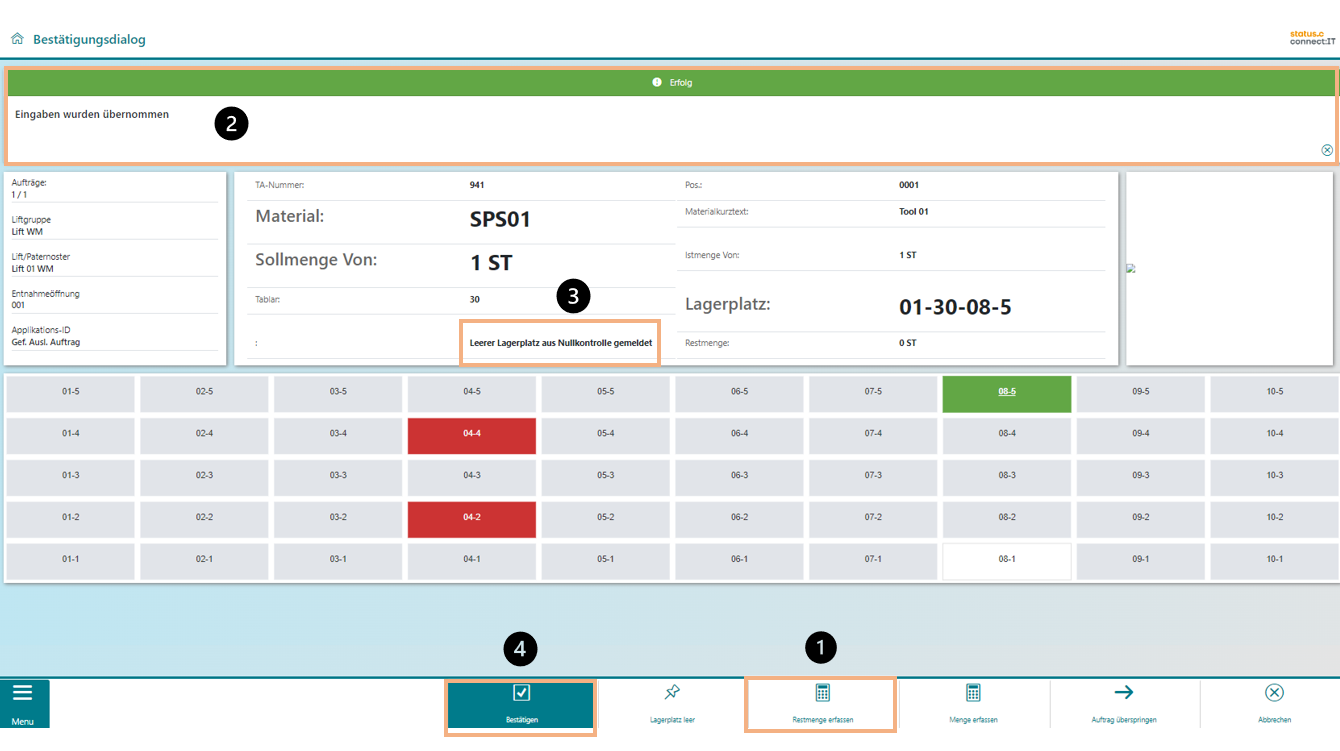The height and width of the screenshot is (751, 1340).
Task: Click the red 04-4 storage cell
Action: coord(472,434)
